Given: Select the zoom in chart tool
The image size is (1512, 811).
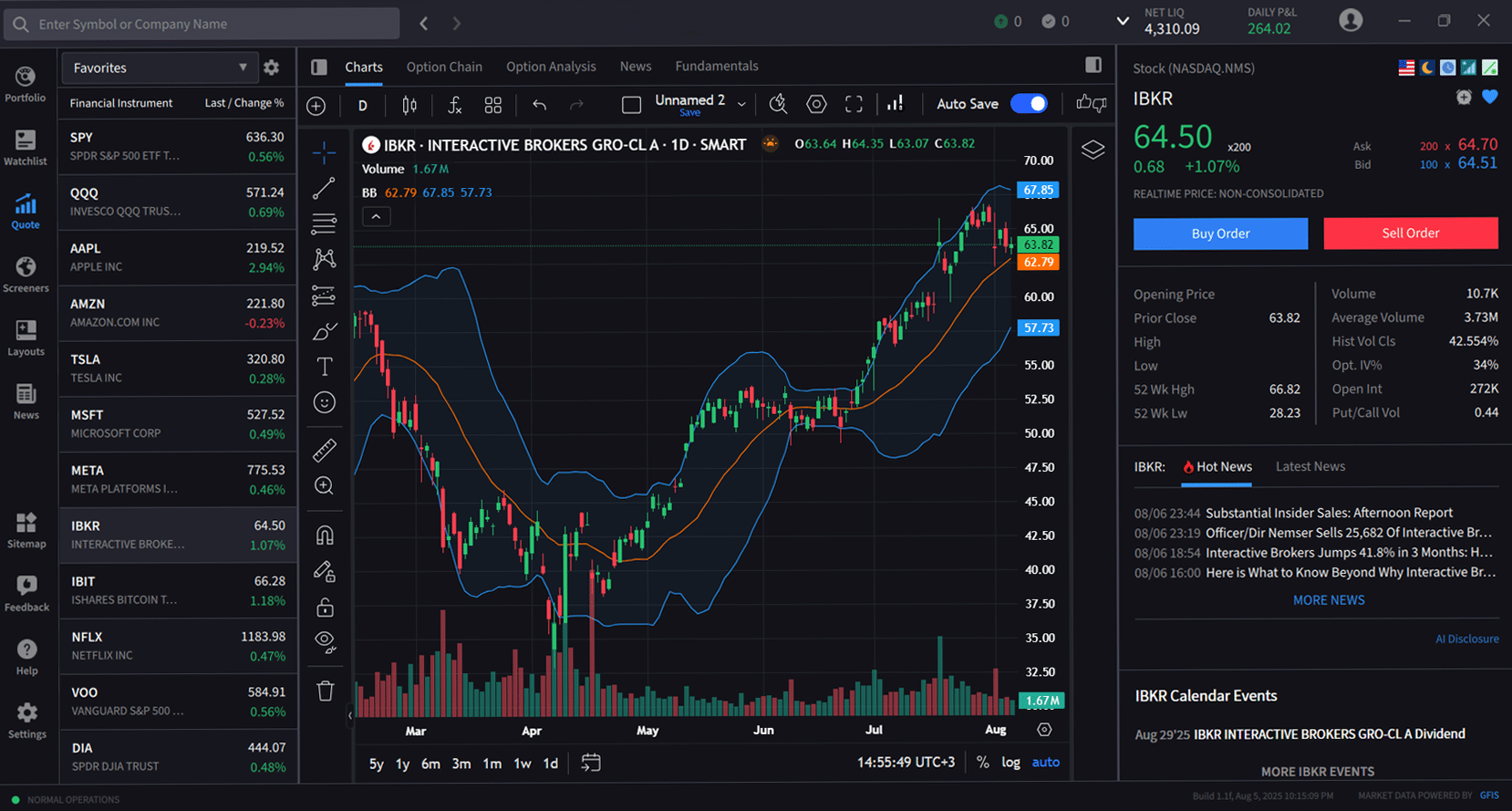Looking at the screenshot, I should 324,486.
